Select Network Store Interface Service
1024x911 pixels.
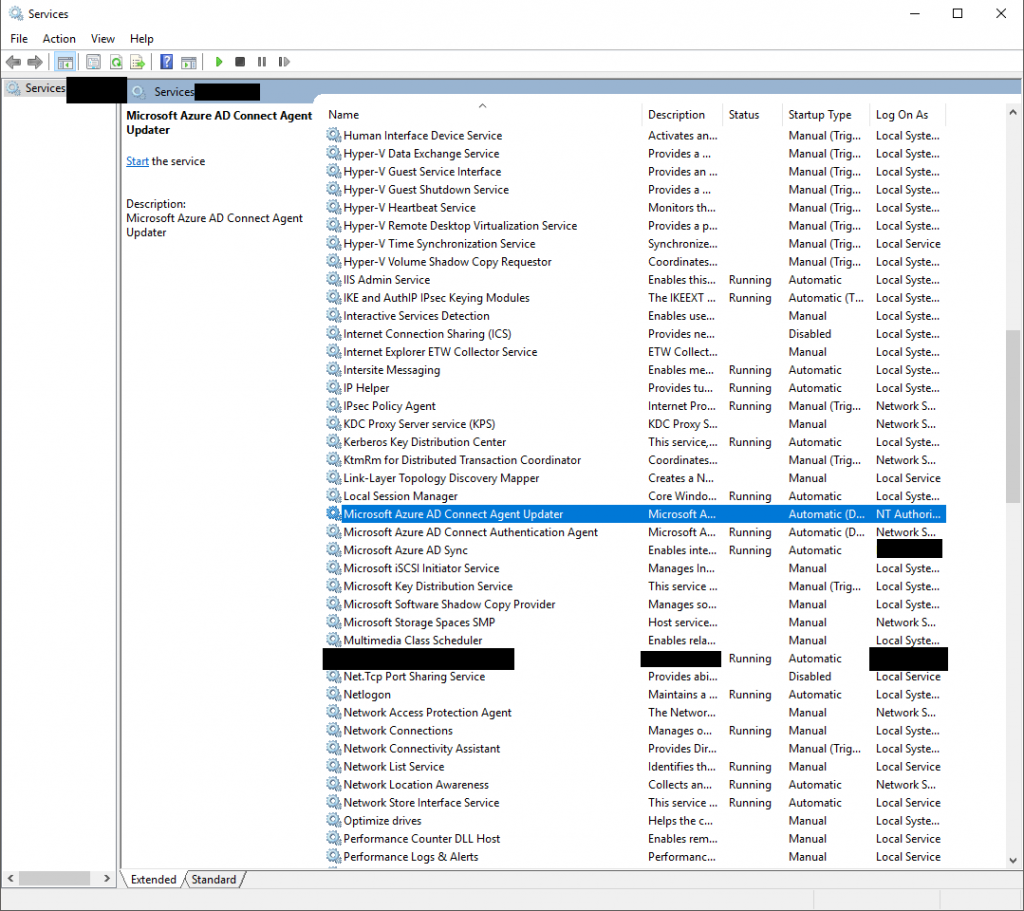click(635, 803)
